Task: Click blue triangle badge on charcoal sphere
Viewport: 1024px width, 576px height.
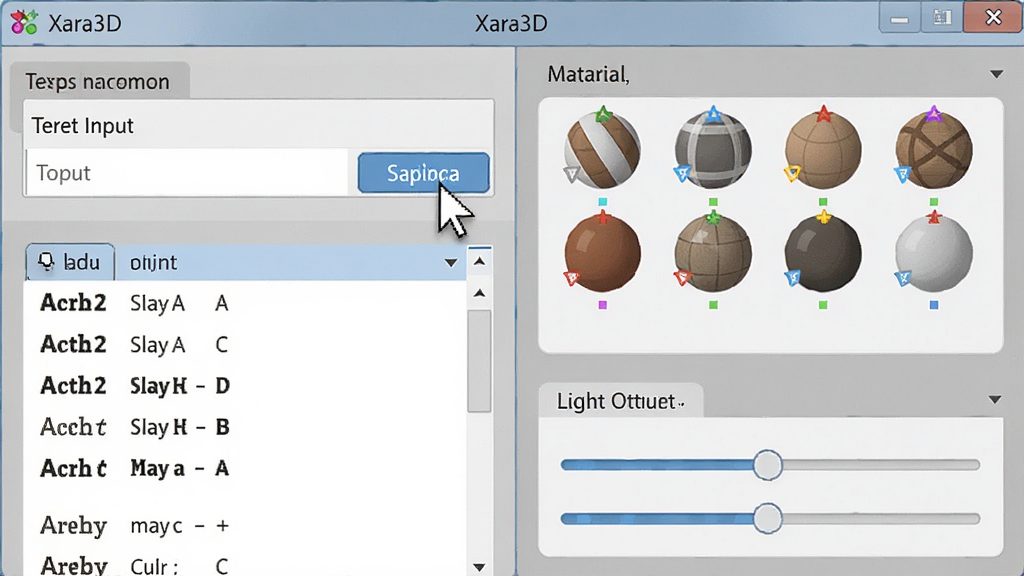Action: (x=792, y=278)
